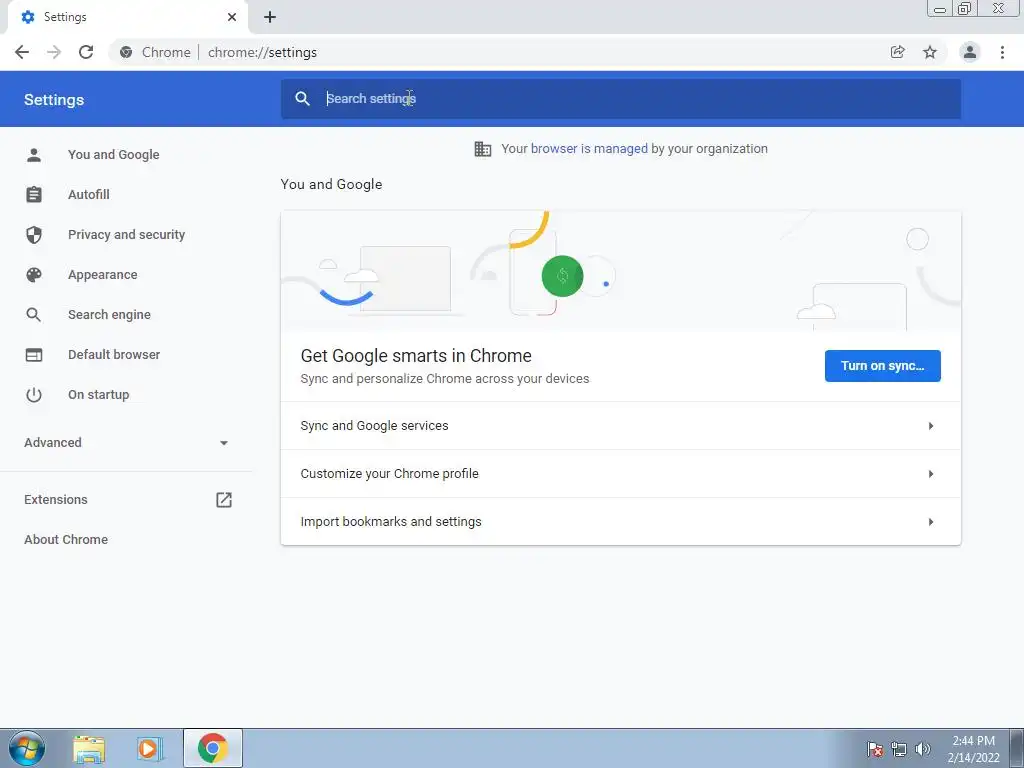Click the address bar URL chrome://settings
The height and width of the screenshot is (768, 1024).
(x=262, y=52)
